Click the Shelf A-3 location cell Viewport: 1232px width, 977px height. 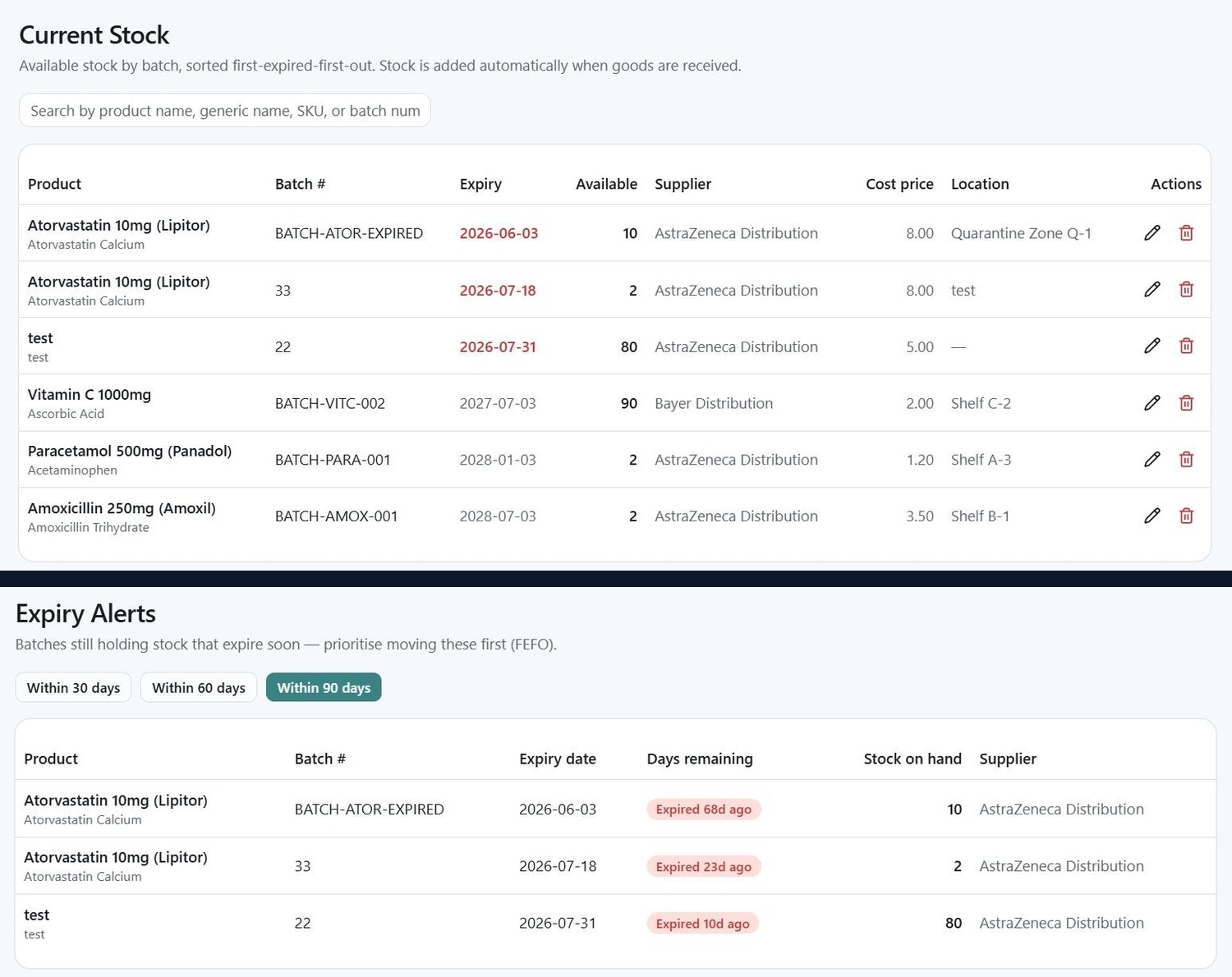point(981,460)
